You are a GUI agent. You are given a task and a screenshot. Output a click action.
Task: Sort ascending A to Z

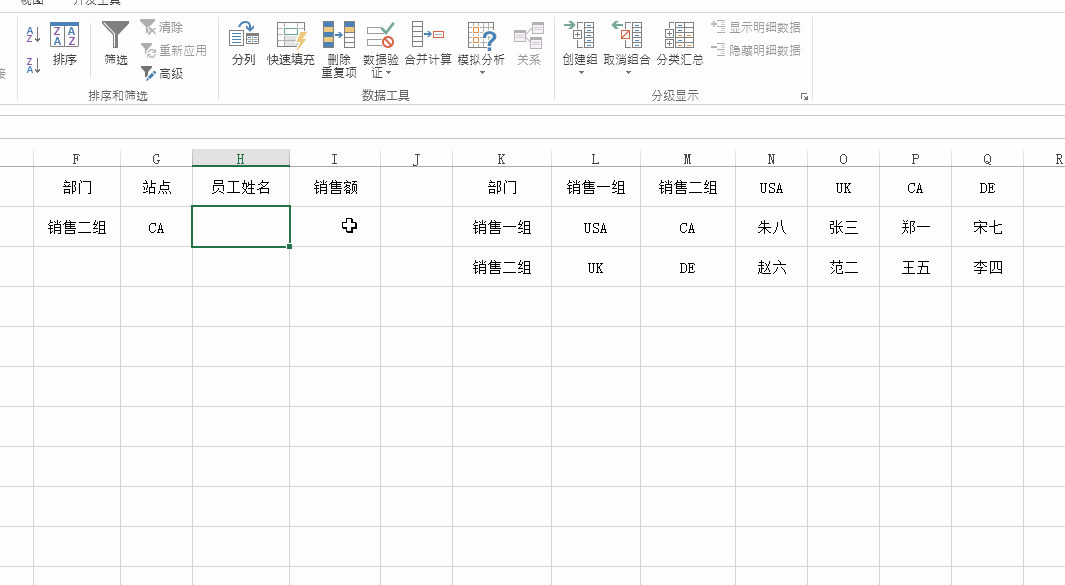(33, 34)
